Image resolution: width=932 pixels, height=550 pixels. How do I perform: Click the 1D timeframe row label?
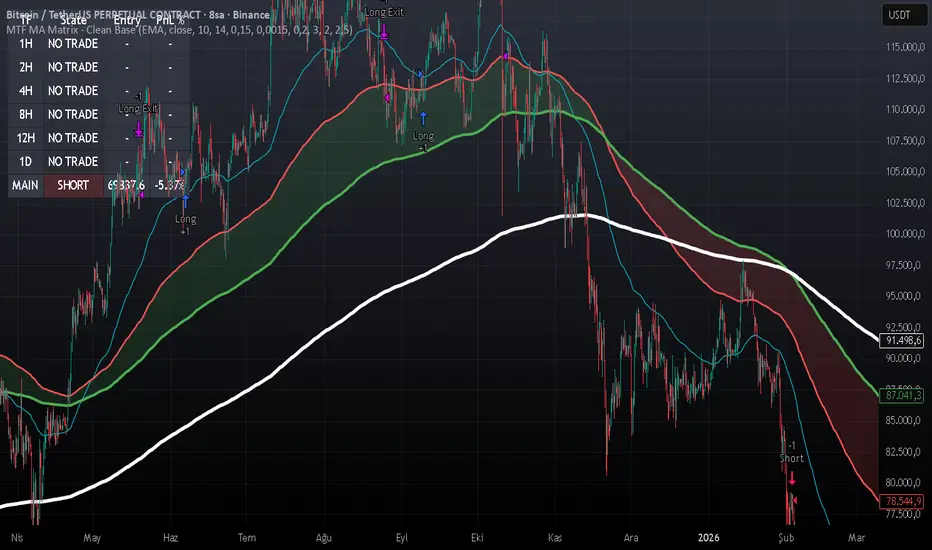coord(26,162)
